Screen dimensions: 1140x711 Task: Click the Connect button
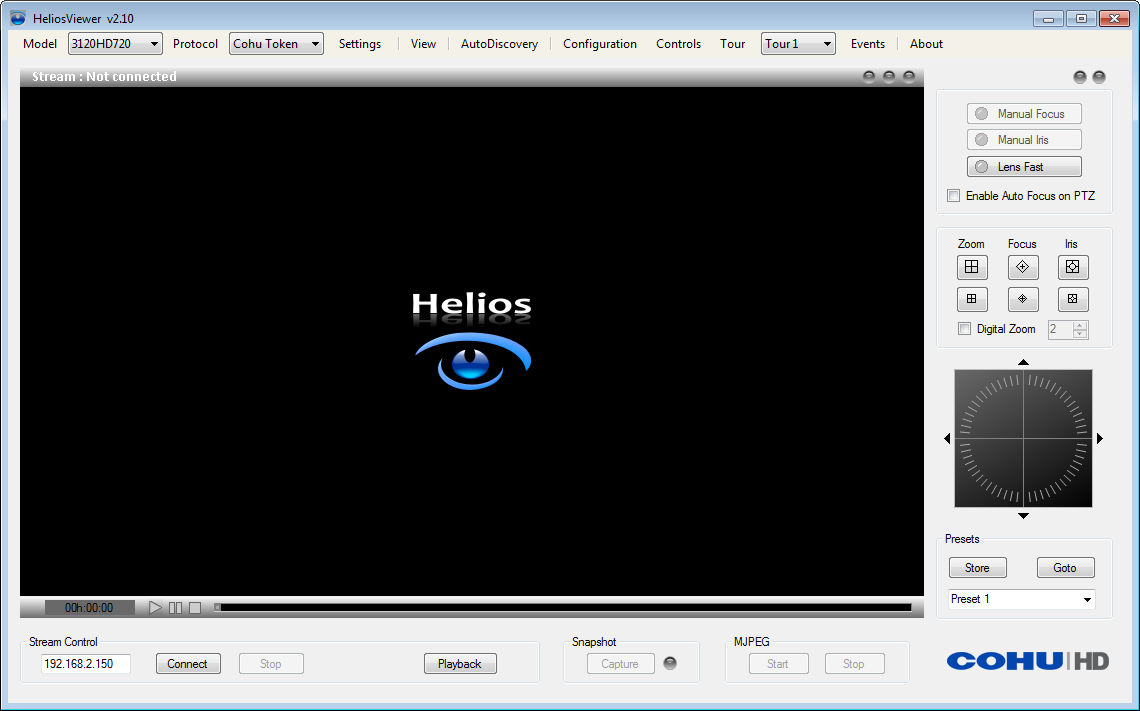pos(188,664)
